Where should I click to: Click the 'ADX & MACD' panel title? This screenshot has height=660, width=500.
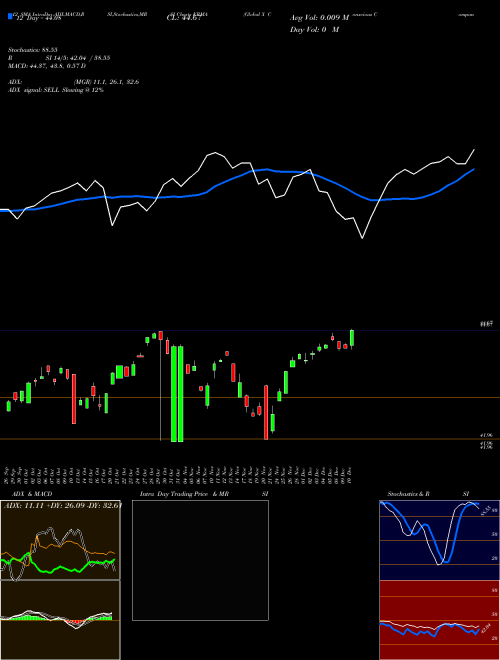pos(32,494)
